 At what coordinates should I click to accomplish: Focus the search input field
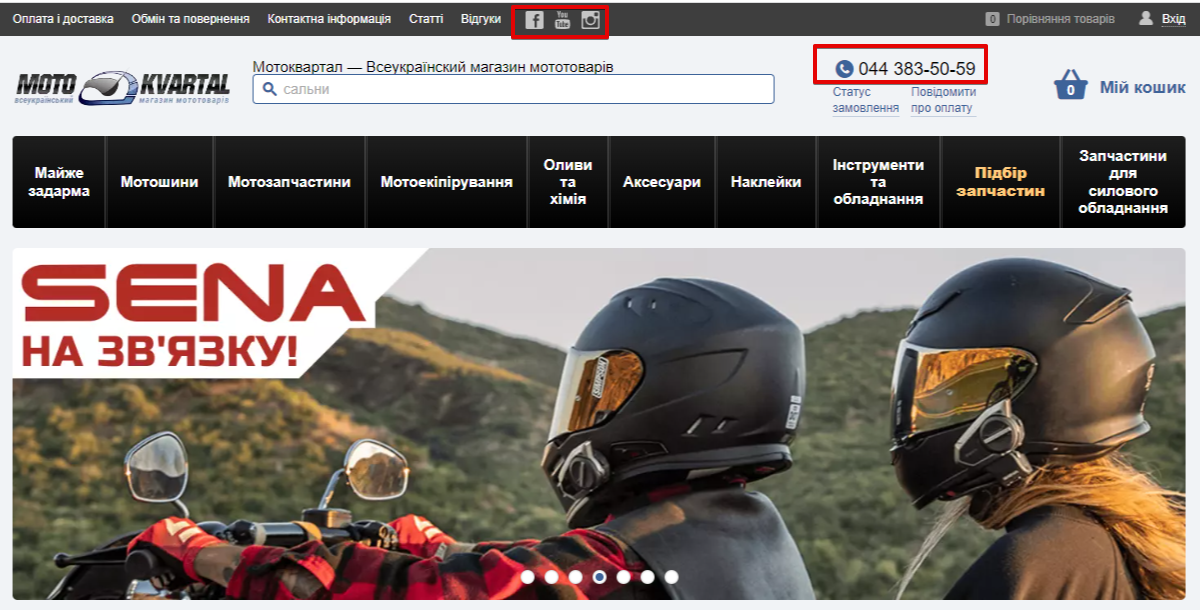(x=513, y=89)
